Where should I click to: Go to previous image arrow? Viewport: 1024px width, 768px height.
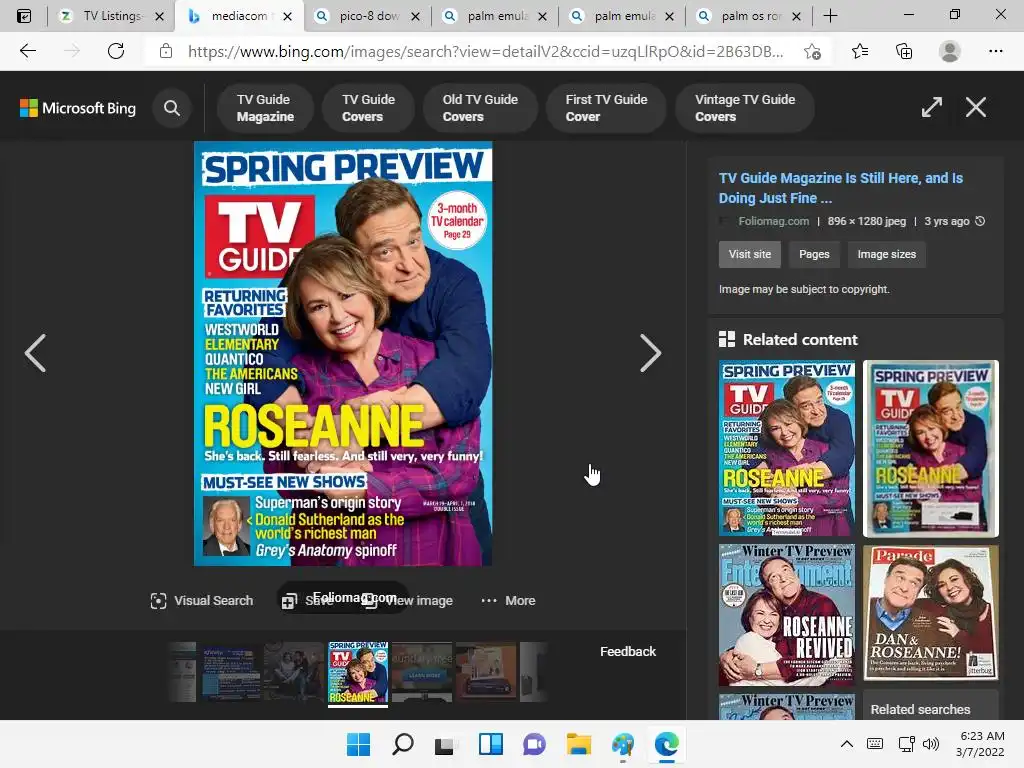tap(35, 353)
